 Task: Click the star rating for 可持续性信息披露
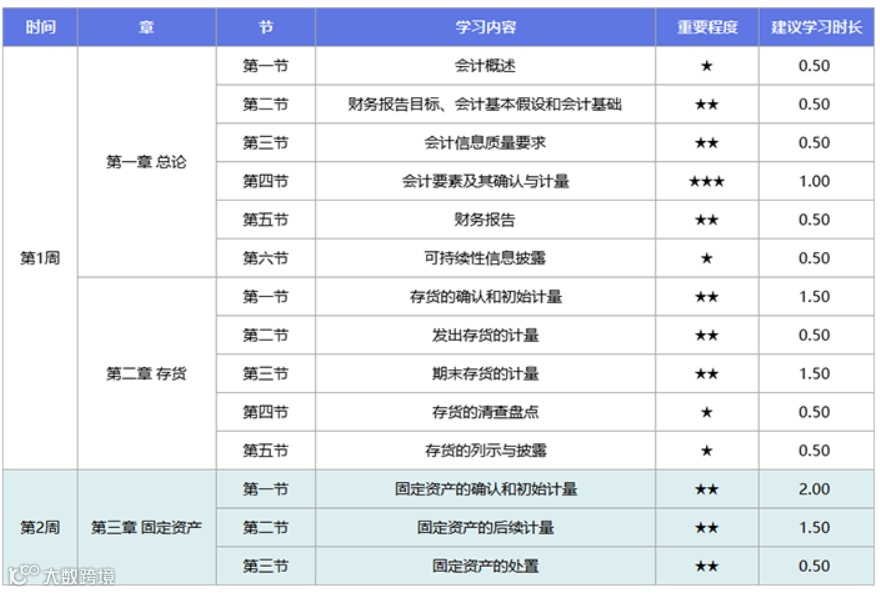tap(707, 258)
